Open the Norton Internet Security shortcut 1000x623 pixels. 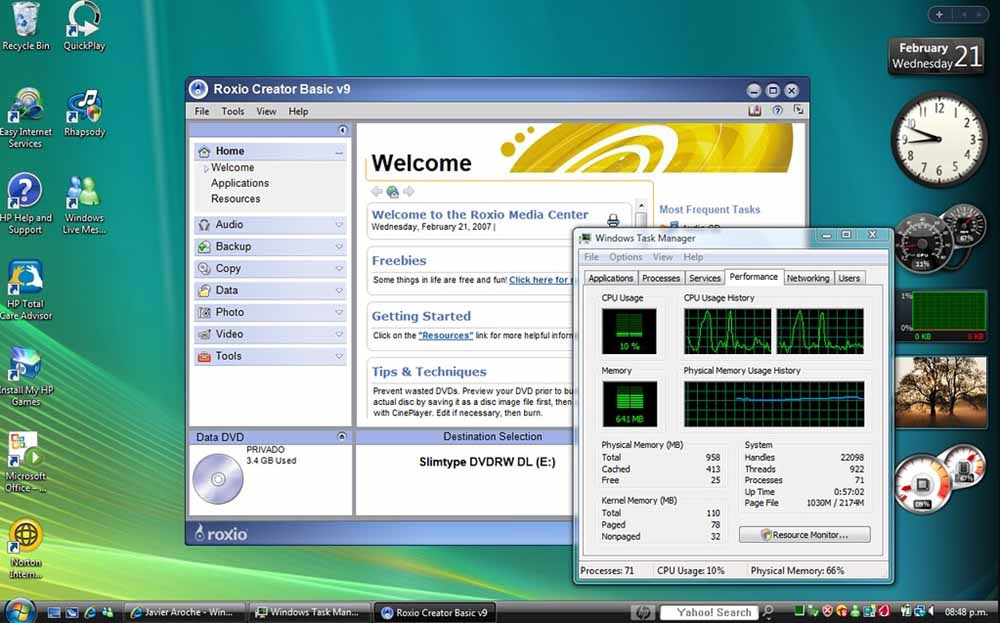(26, 548)
